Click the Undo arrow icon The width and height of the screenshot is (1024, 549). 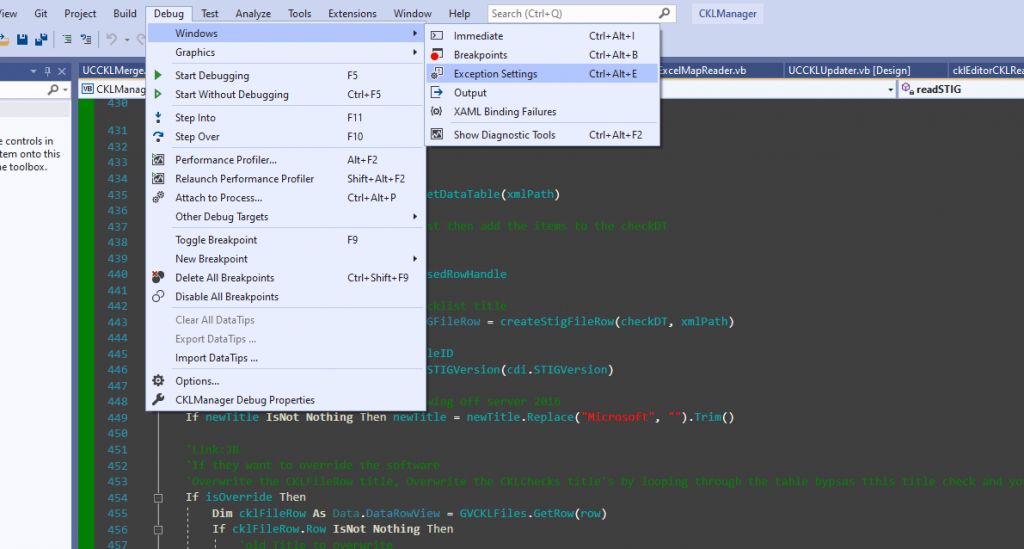[112, 40]
